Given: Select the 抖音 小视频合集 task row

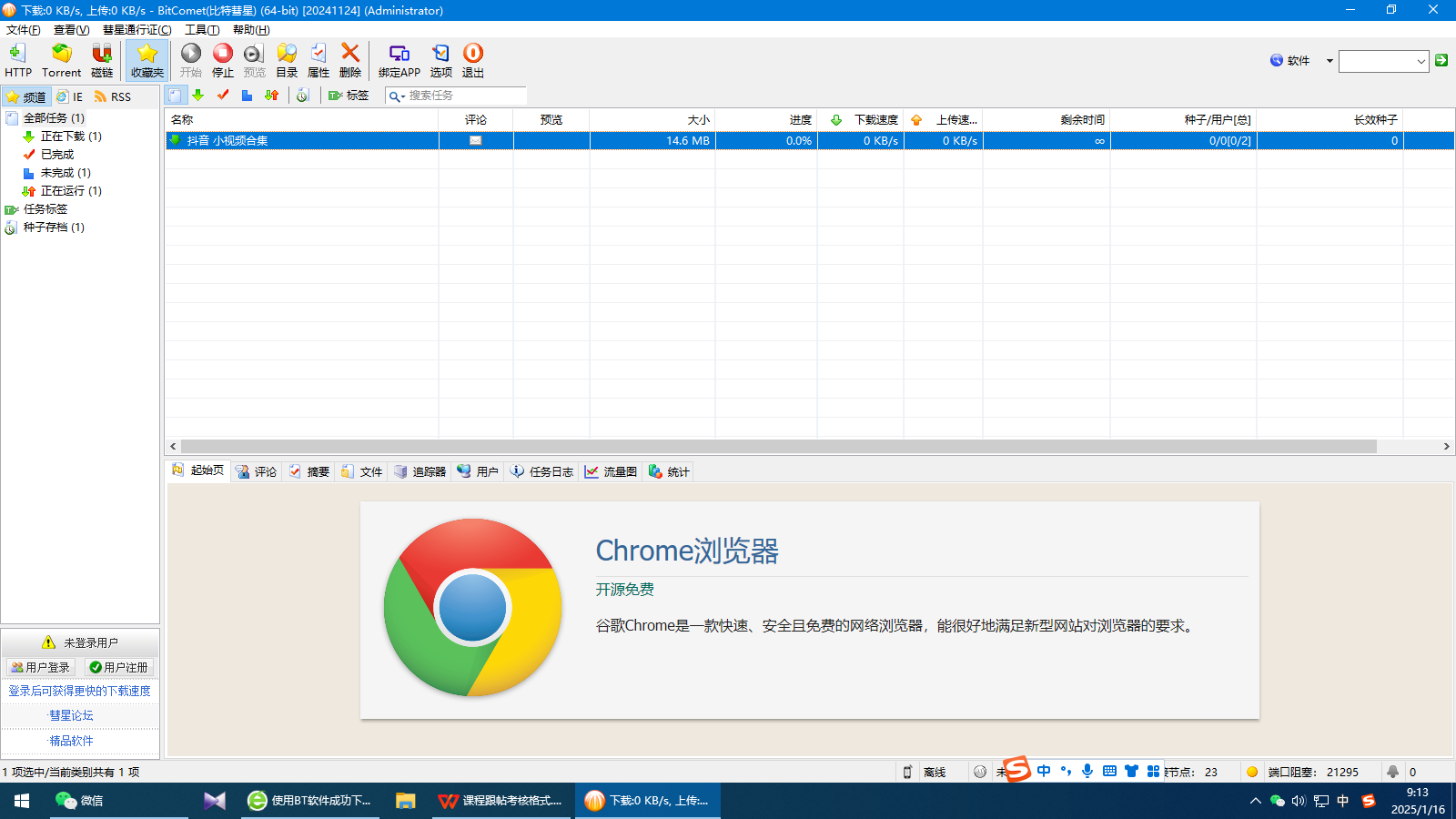Looking at the screenshot, I should click(810, 141).
